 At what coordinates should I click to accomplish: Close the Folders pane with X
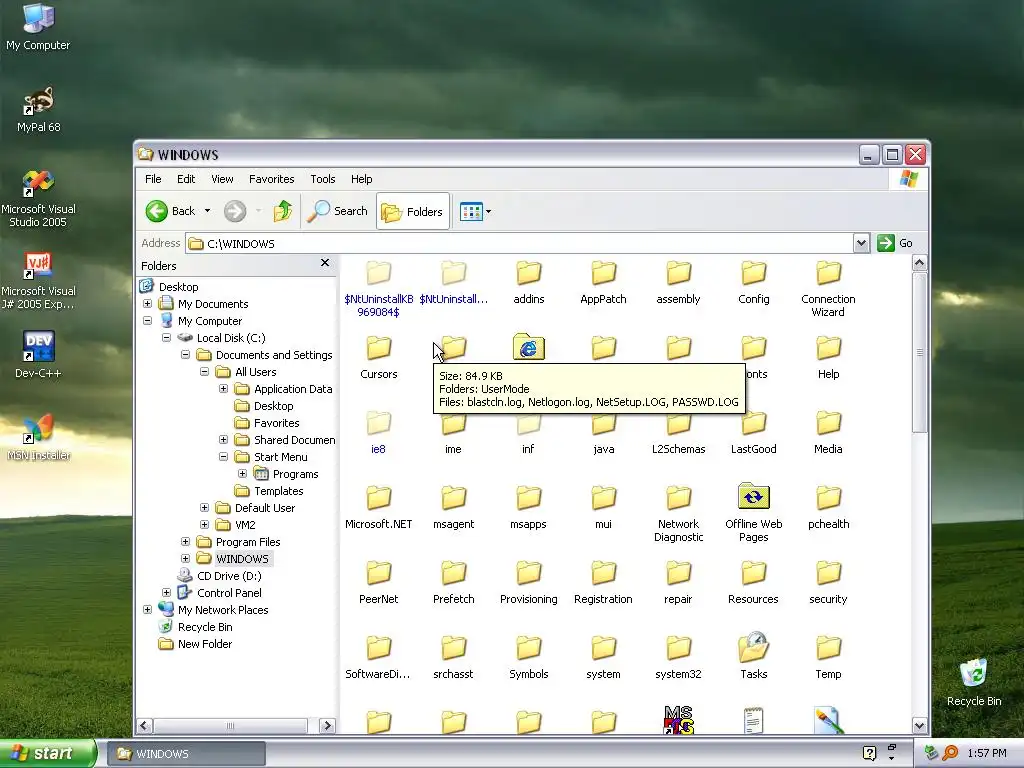(x=325, y=263)
